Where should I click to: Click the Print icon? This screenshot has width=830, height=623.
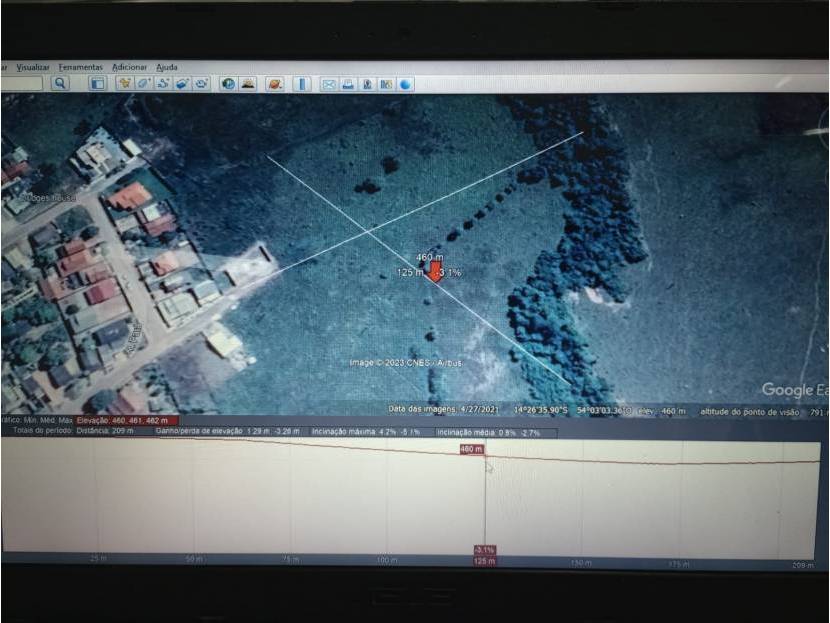click(348, 84)
